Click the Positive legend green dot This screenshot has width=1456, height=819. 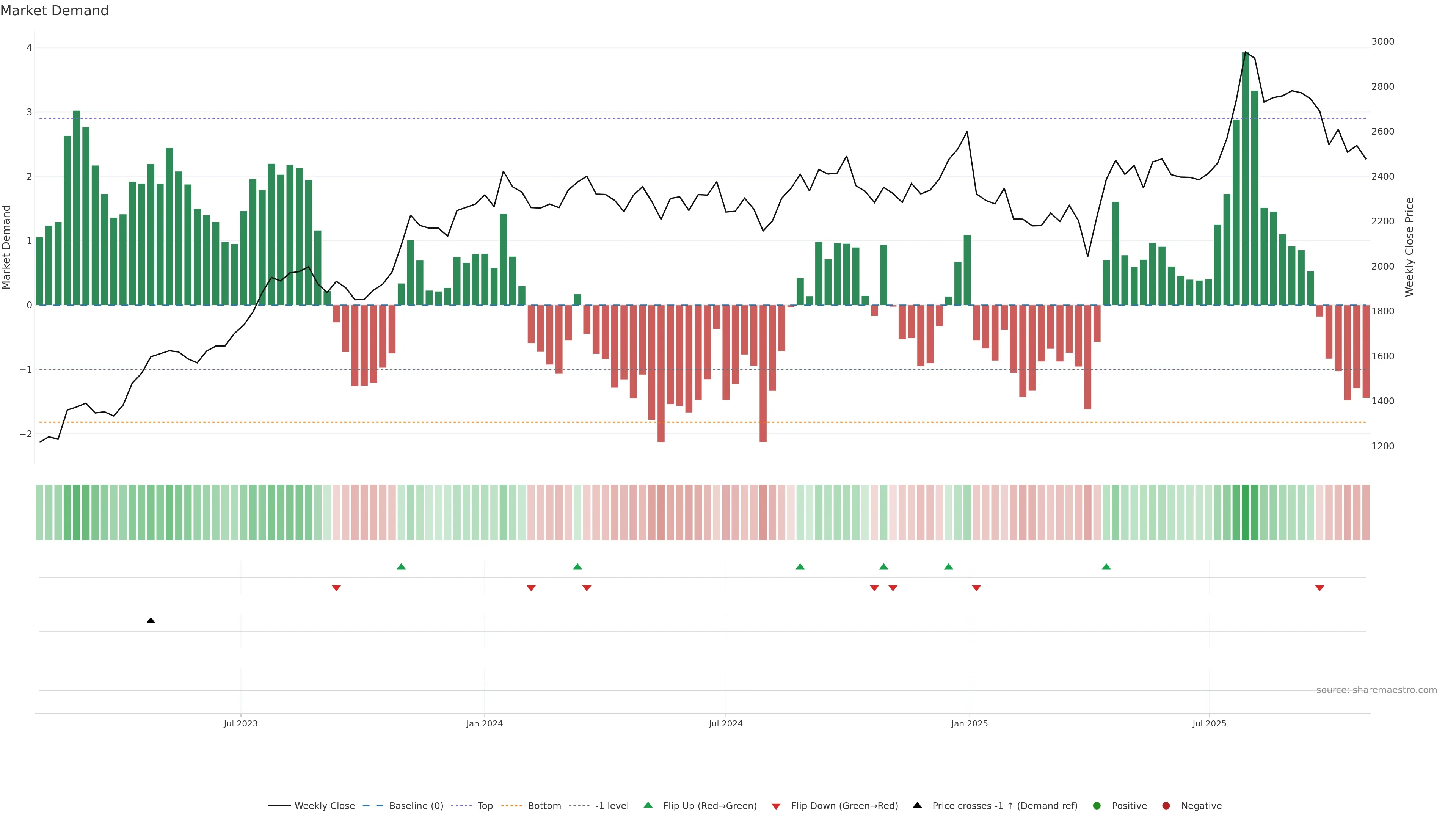1097,806
